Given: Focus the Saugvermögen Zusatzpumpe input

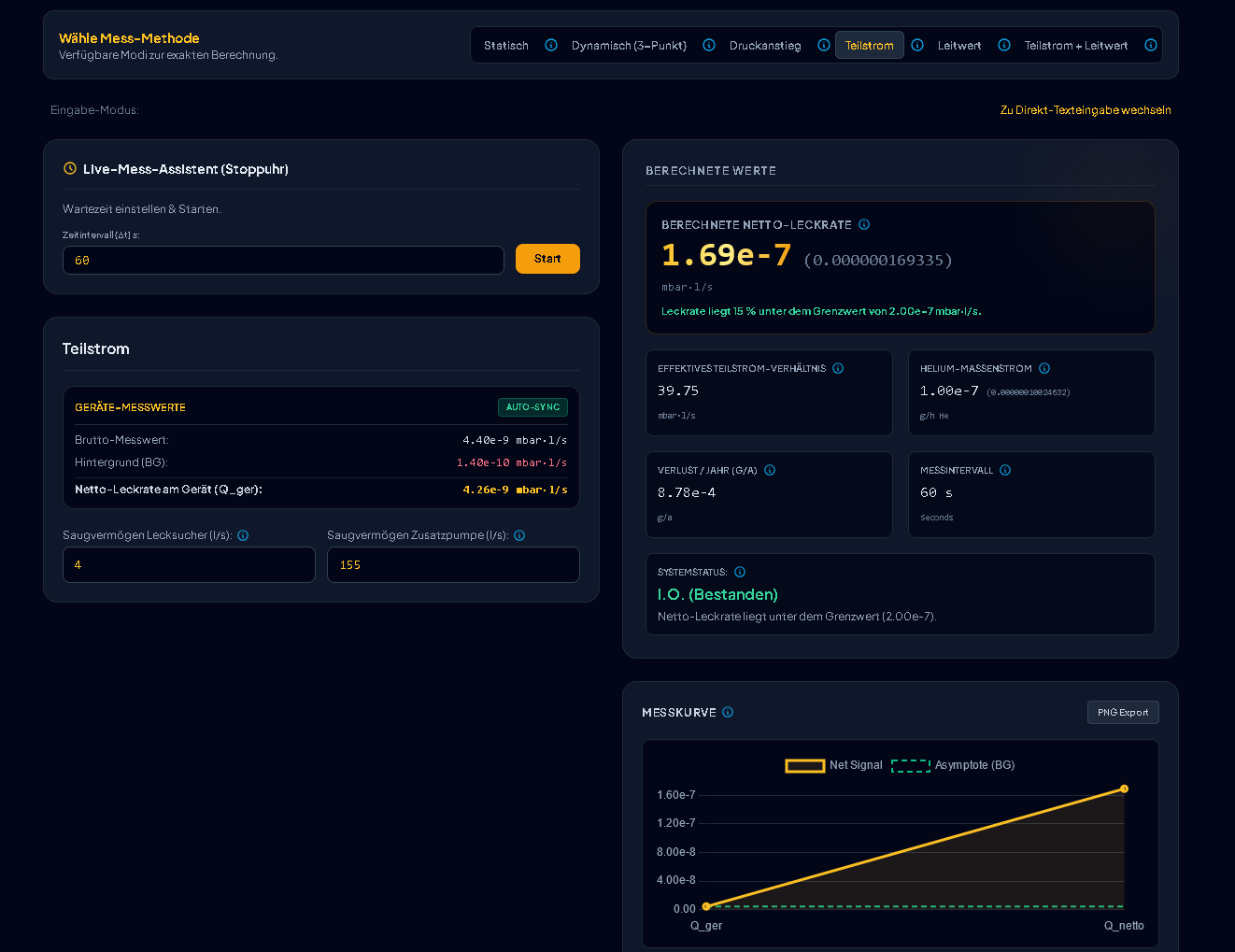Looking at the screenshot, I should [x=453, y=564].
